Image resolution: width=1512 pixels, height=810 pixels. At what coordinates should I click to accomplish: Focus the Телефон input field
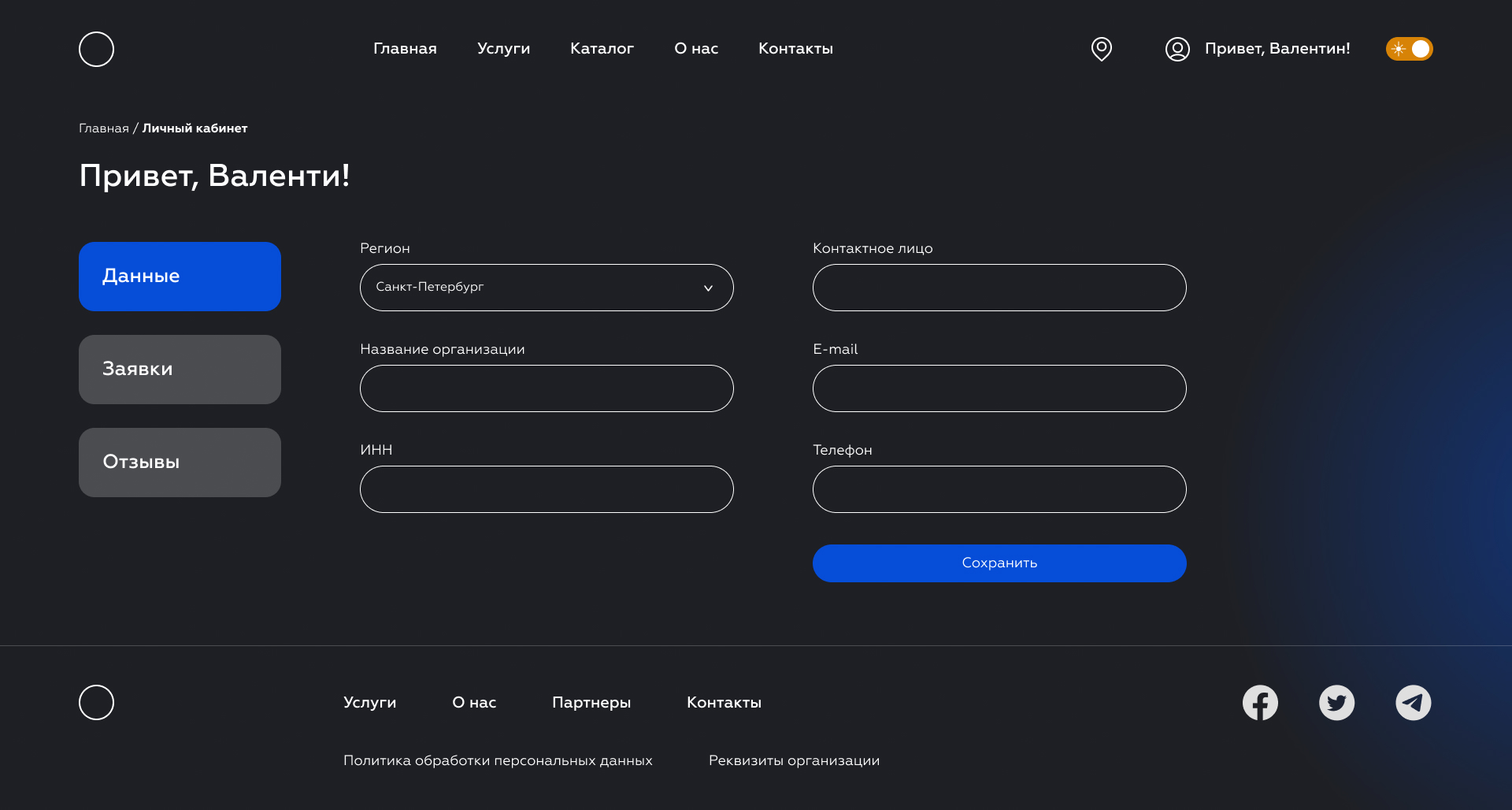click(x=999, y=489)
